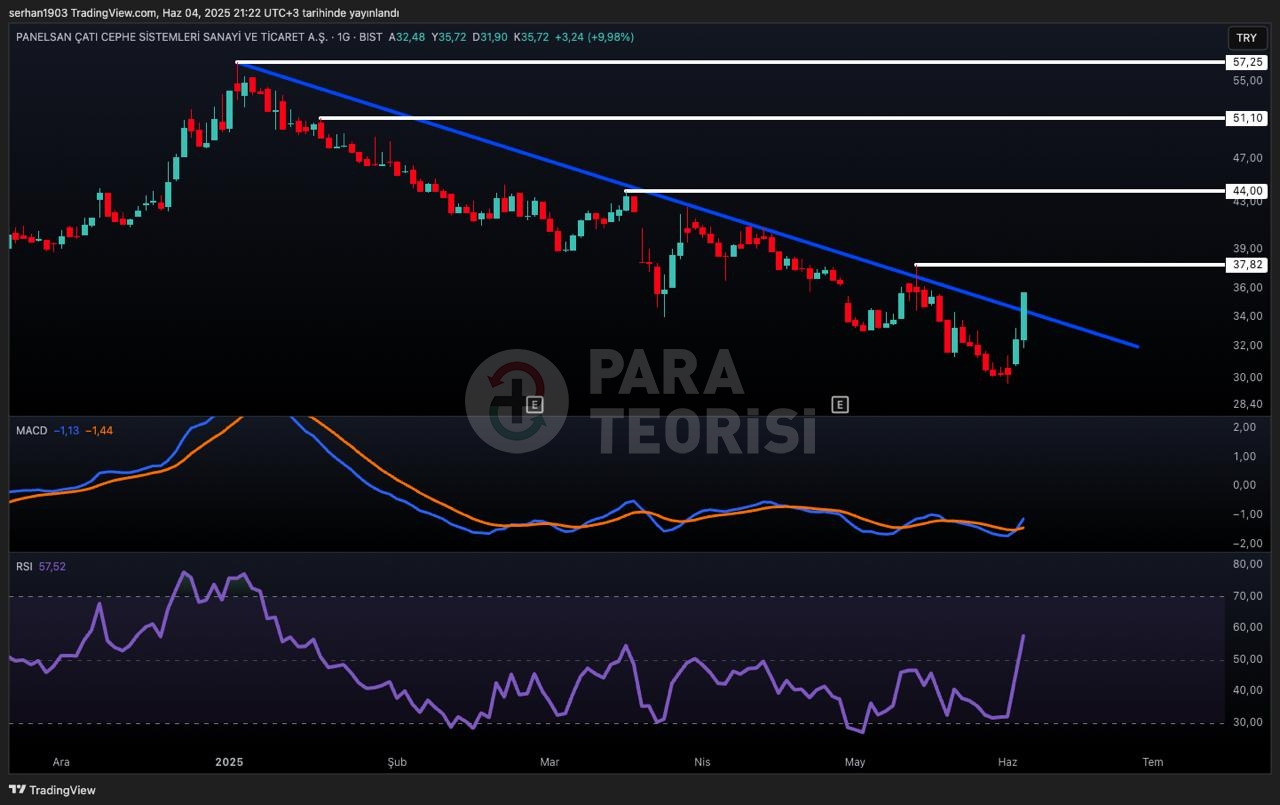Click the BIST exchange label

(370, 37)
